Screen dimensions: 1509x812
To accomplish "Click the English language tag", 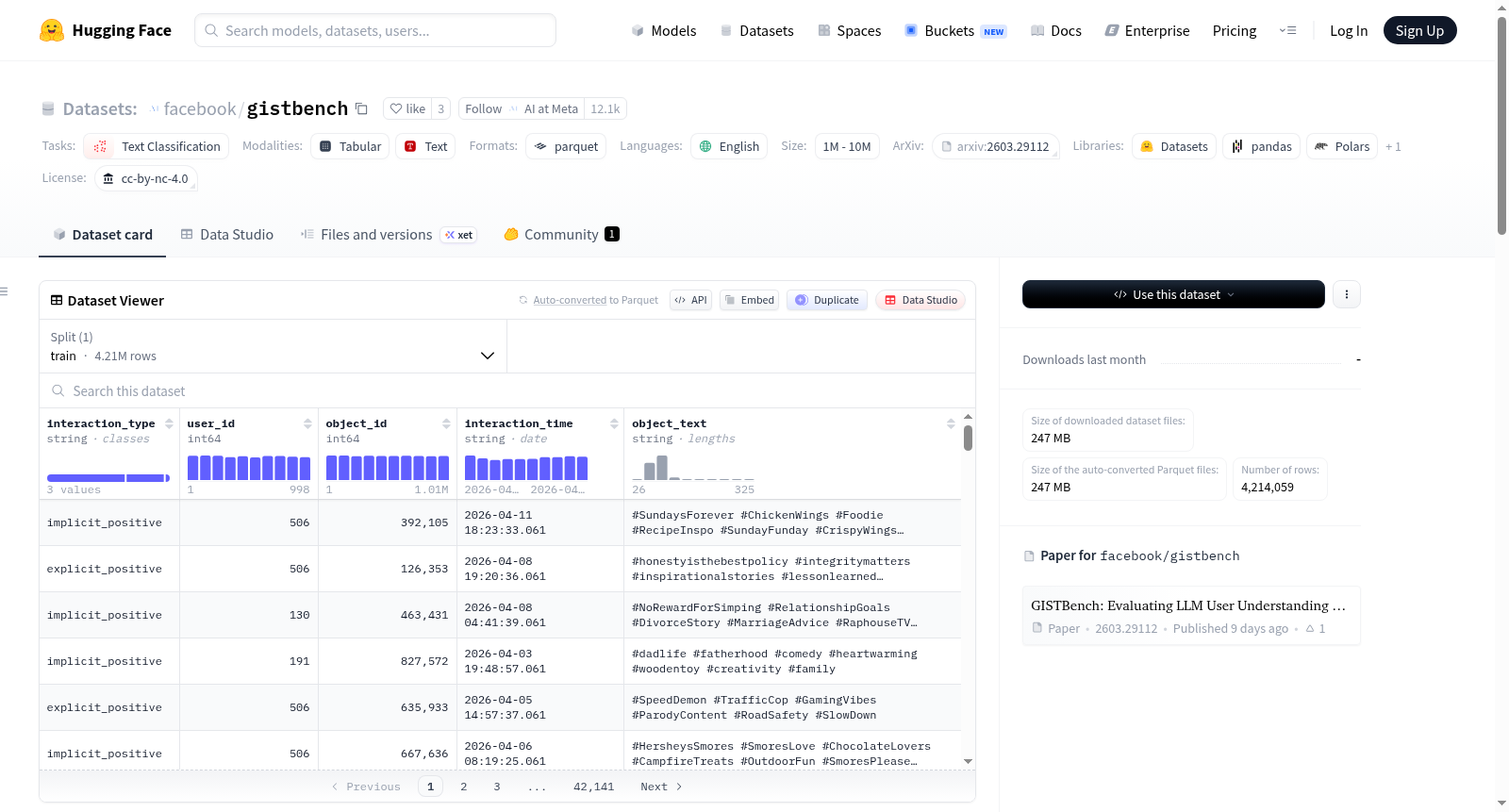I will tap(729, 146).
